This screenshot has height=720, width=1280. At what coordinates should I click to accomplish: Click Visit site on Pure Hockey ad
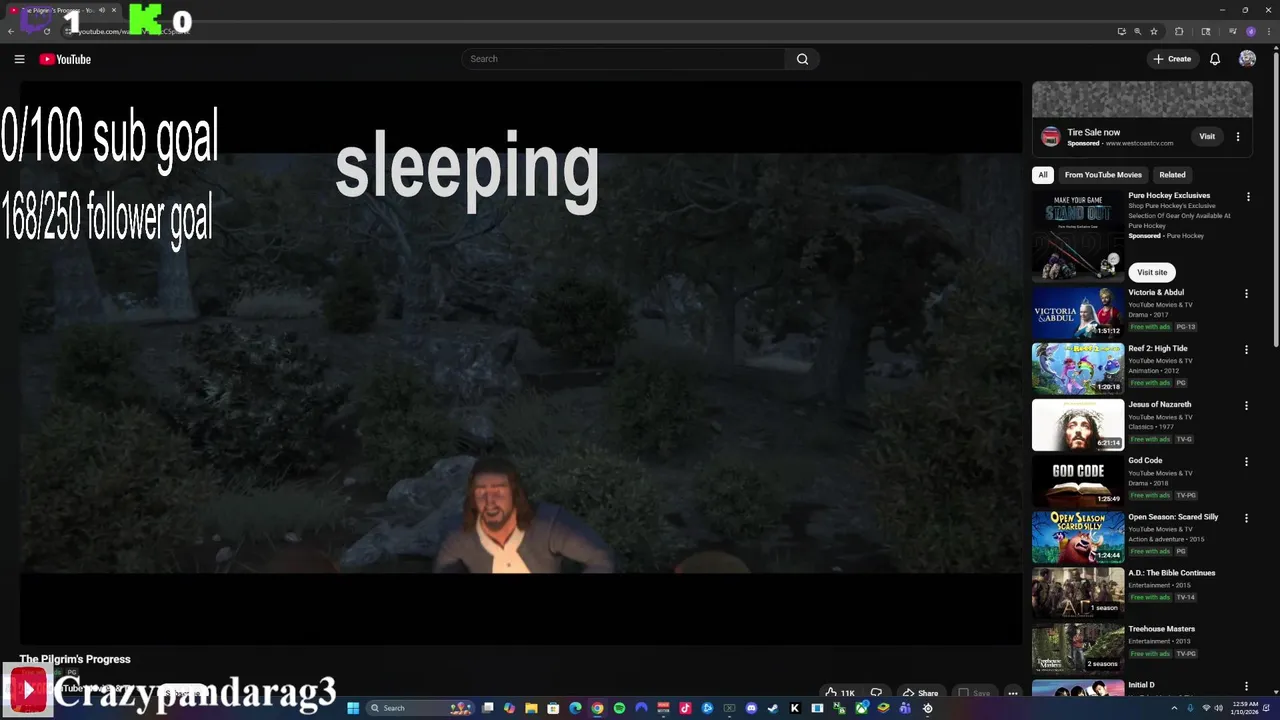click(x=1152, y=272)
